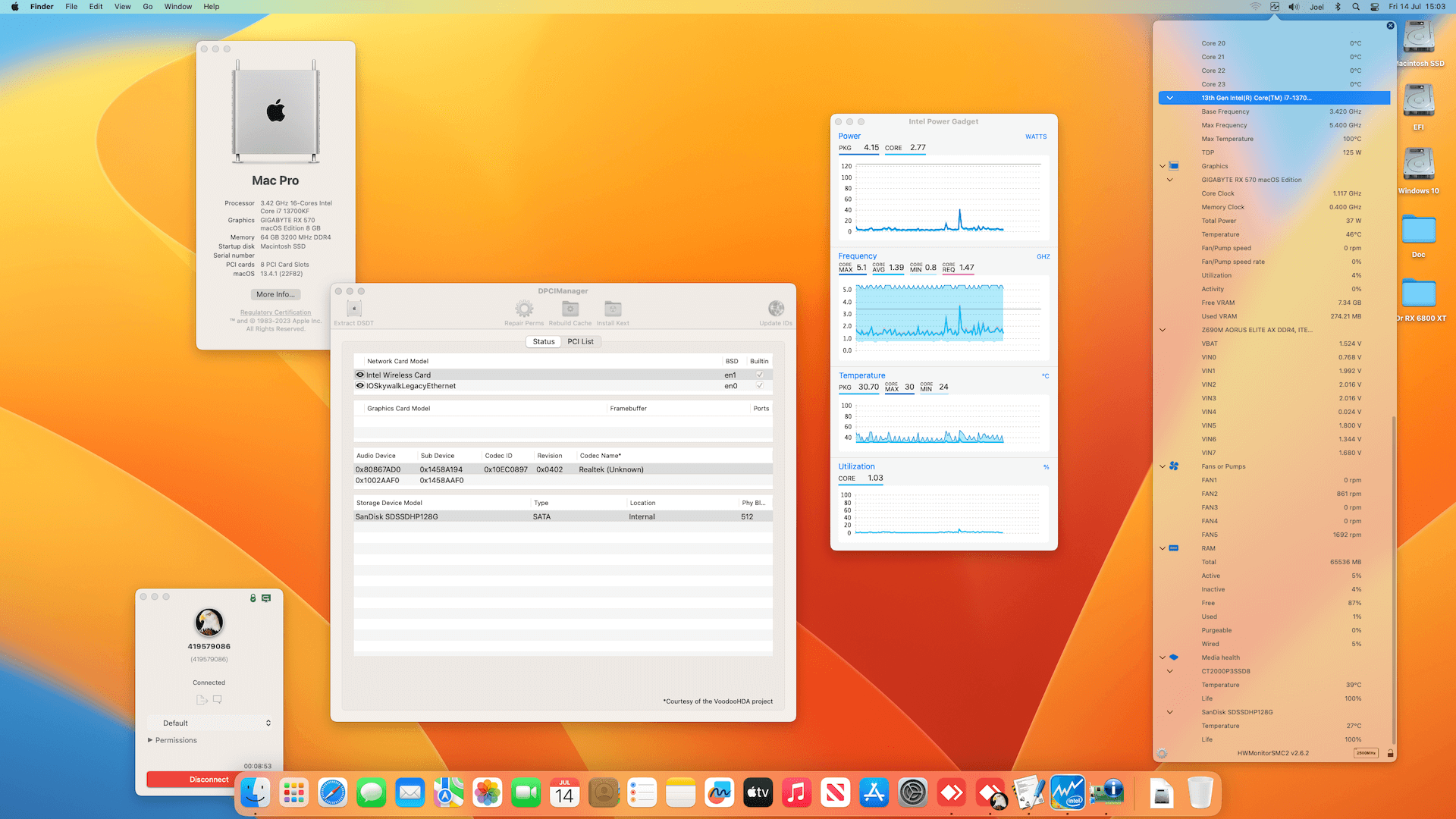This screenshot has width=1456, height=819.
Task: Open Freeform from the Dock
Action: (719, 793)
